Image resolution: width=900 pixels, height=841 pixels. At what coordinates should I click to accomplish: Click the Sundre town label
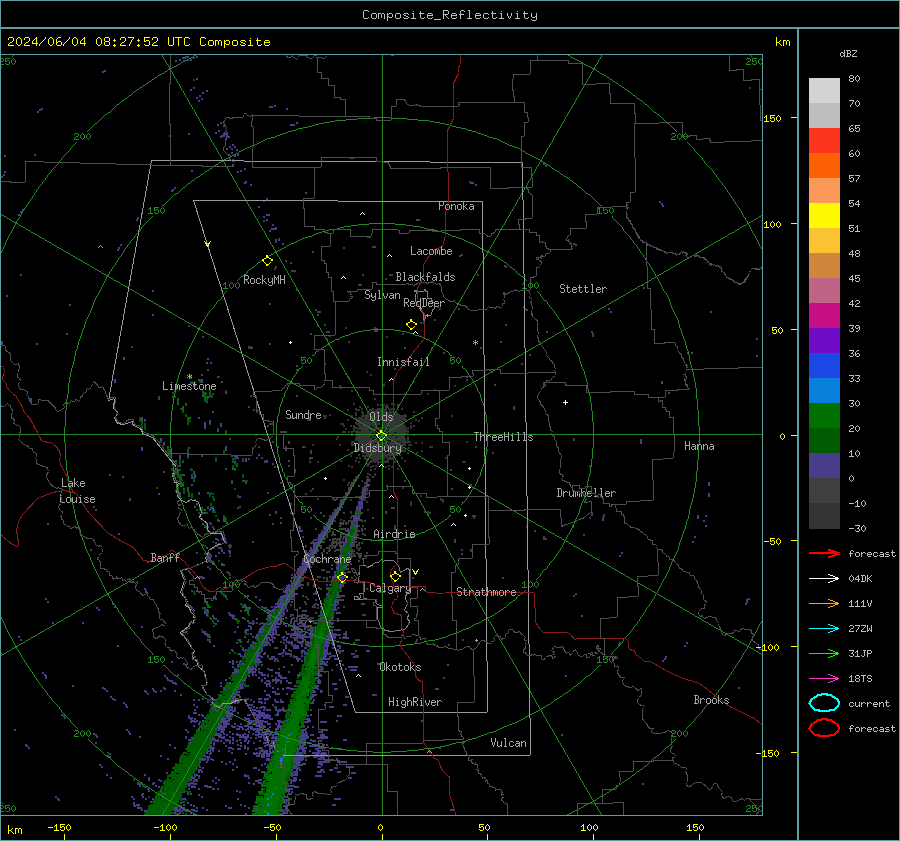click(x=303, y=415)
